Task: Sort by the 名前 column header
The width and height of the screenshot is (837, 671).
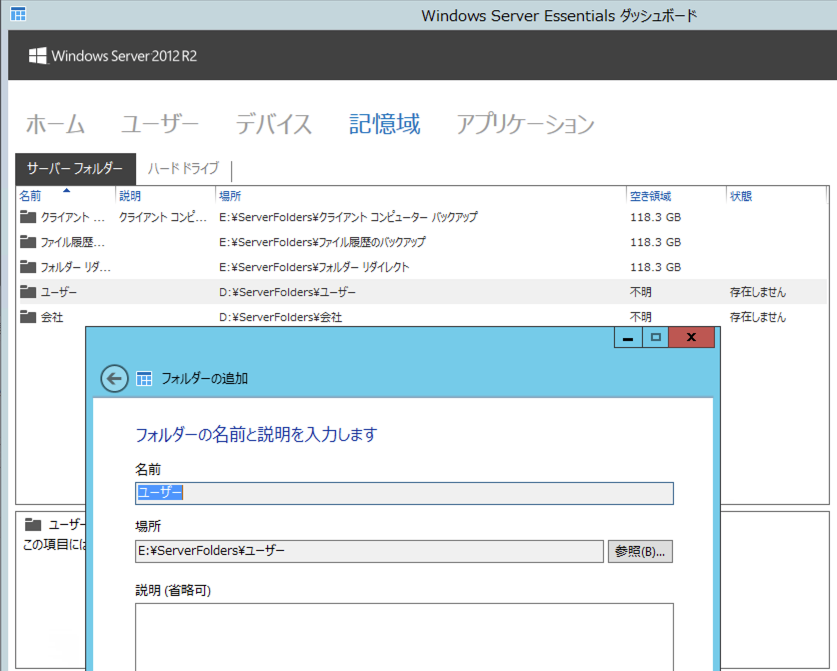Action: tap(30, 196)
